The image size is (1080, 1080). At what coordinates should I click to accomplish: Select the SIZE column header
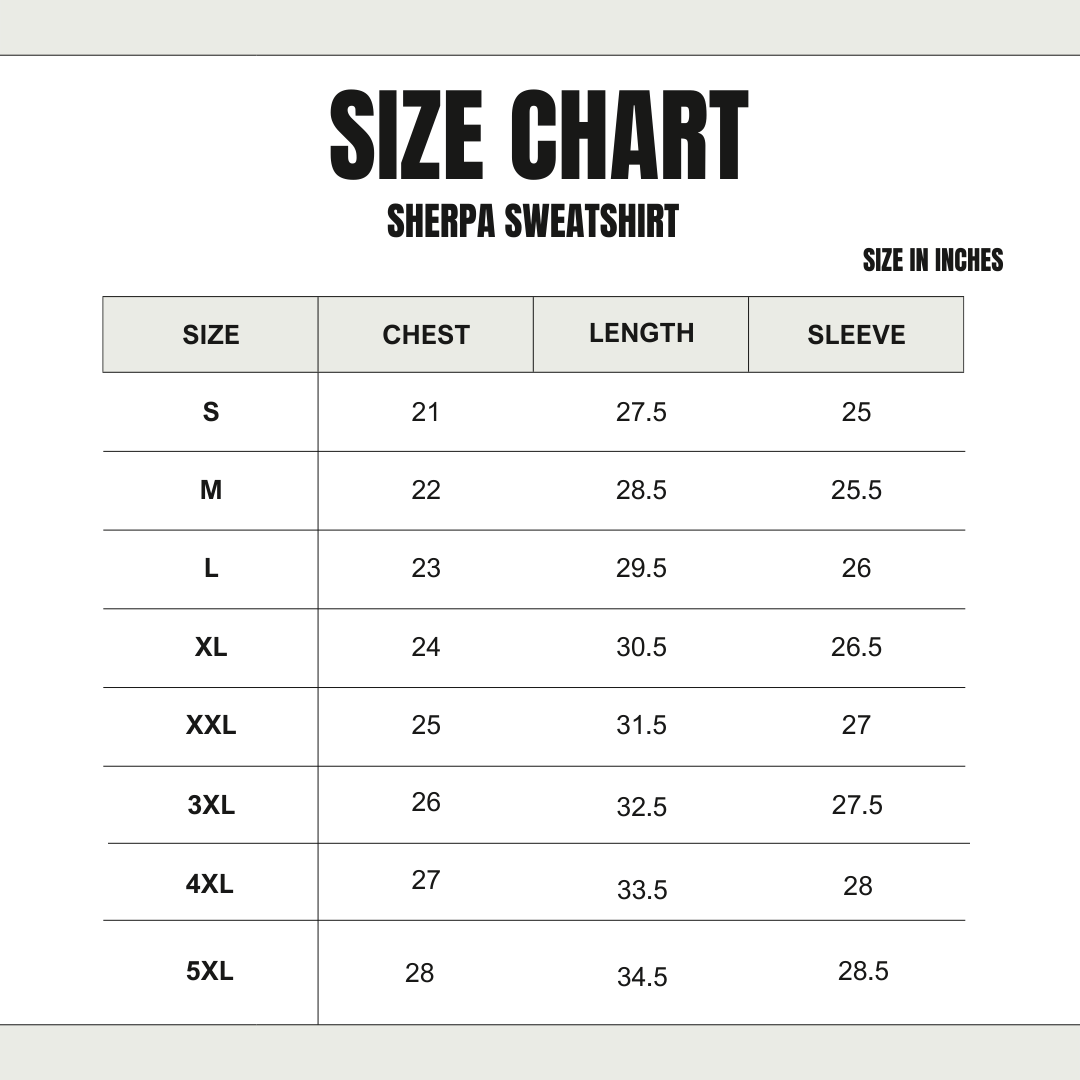(211, 335)
